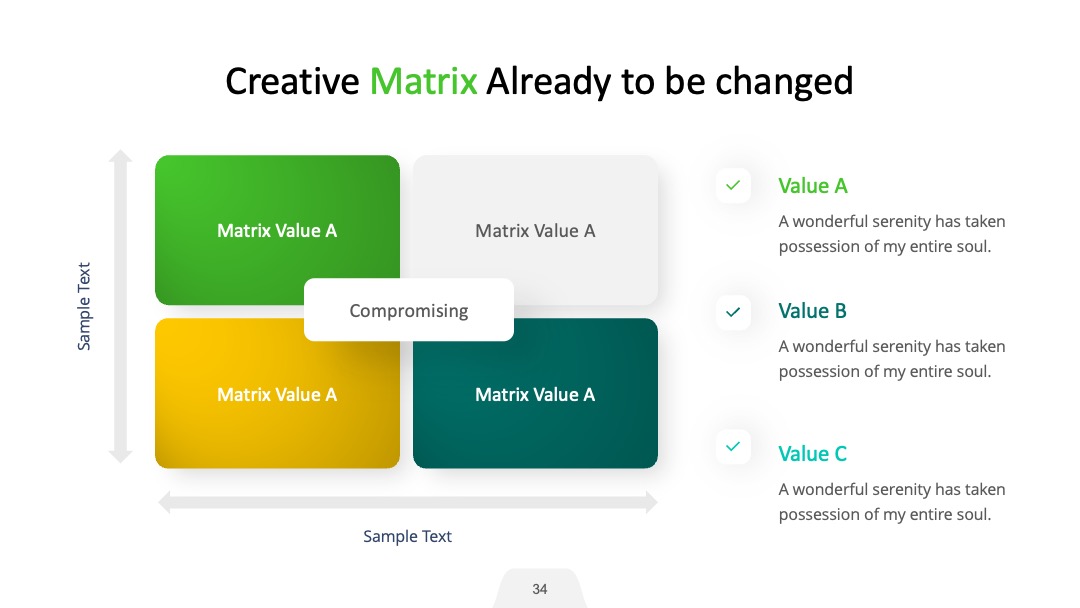Select the light gray Matrix Value A box
1080x608 pixels.
pyautogui.click(x=535, y=230)
